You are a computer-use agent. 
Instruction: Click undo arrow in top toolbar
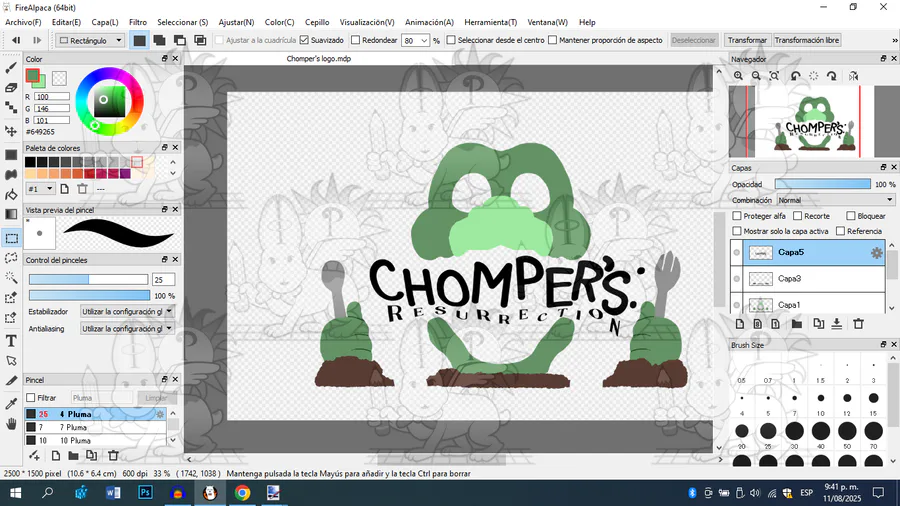pos(16,40)
